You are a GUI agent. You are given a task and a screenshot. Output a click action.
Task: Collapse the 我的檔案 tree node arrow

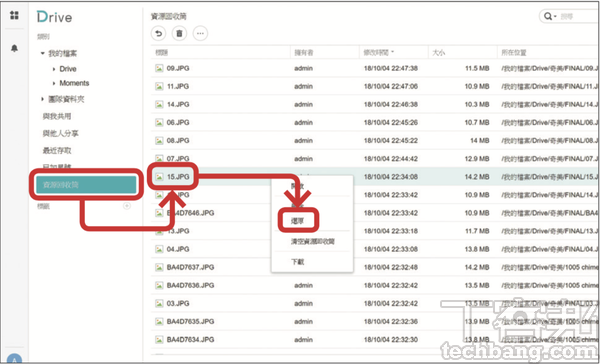coord(42,54)
